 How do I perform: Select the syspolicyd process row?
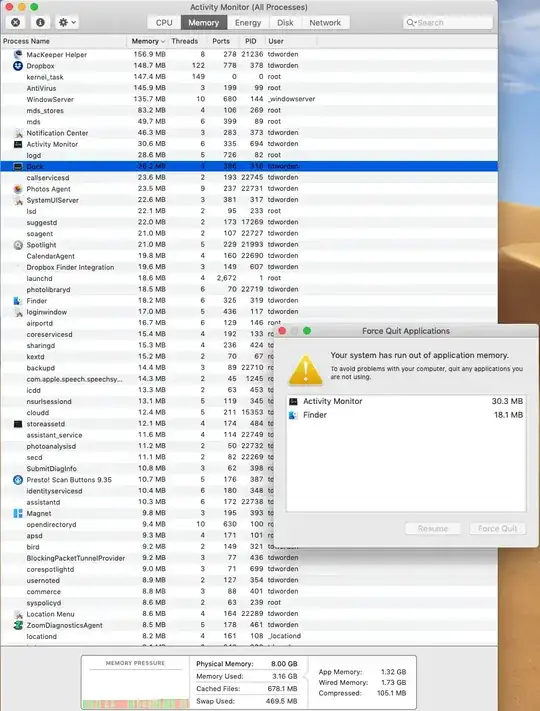tap(249, 603)
